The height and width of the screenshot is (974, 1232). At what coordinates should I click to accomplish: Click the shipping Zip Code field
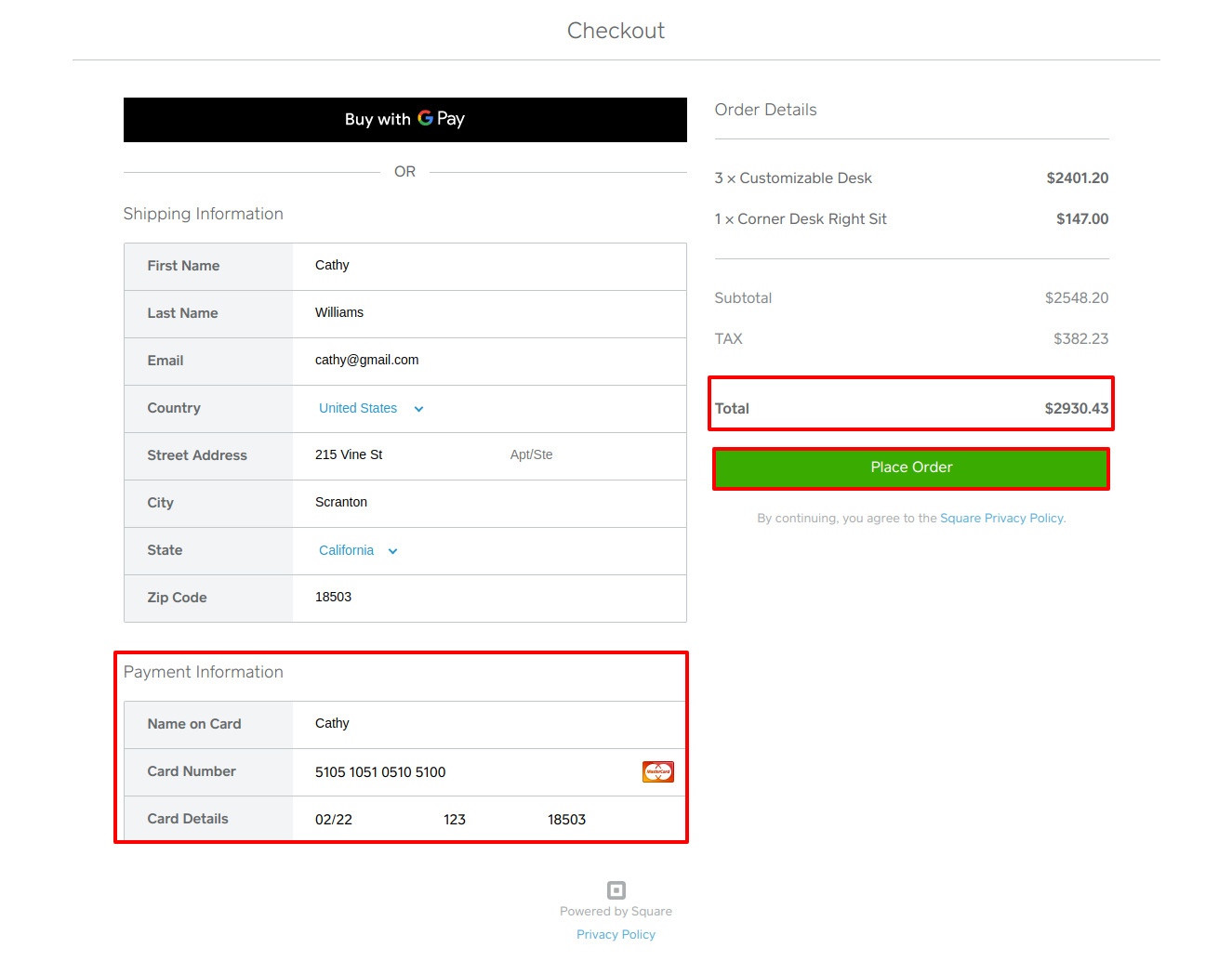point(488,598)
